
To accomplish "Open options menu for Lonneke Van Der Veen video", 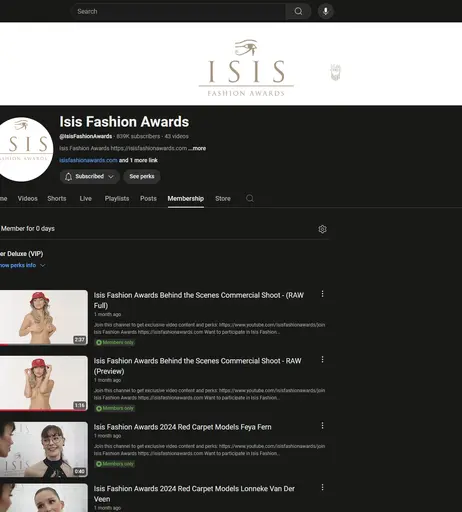I will (322, 487).
